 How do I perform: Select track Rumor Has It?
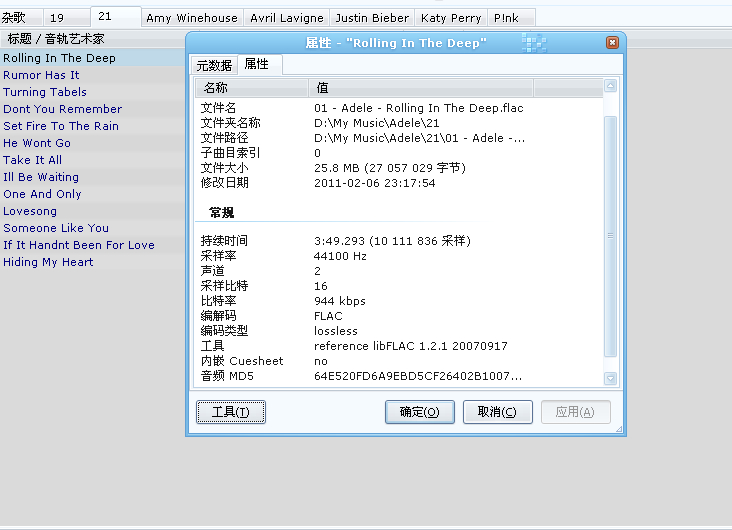point(92,75)
